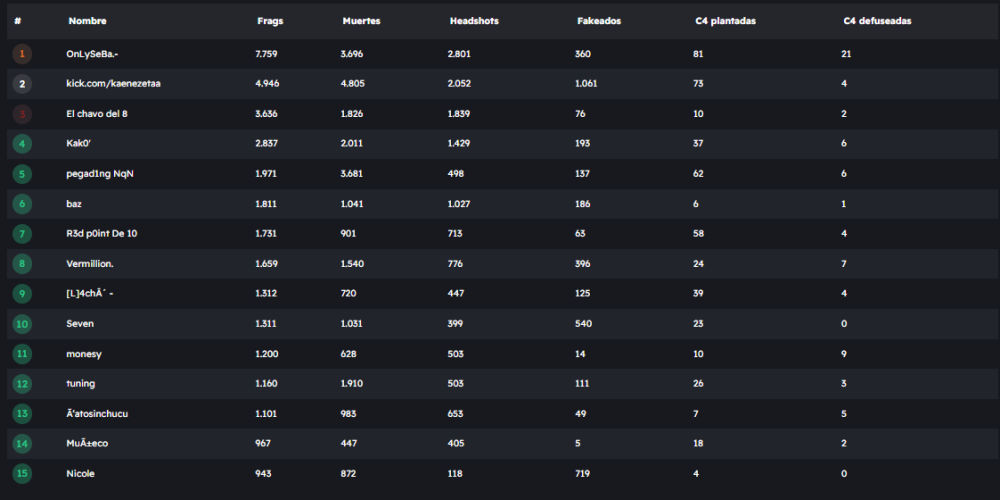Image resolution: width=1000 pixels, height=500 pixels.
Task: Click the rank 10 badge icon
Action: tap(22, 324)
